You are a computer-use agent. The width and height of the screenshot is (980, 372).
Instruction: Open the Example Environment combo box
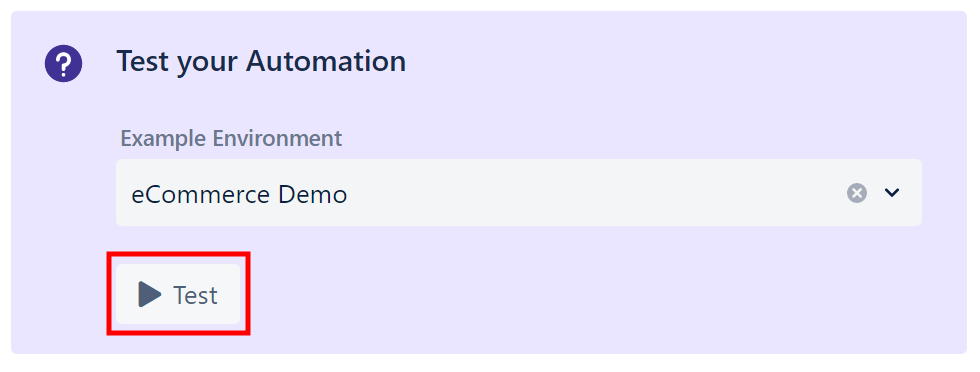coord(518,193)
